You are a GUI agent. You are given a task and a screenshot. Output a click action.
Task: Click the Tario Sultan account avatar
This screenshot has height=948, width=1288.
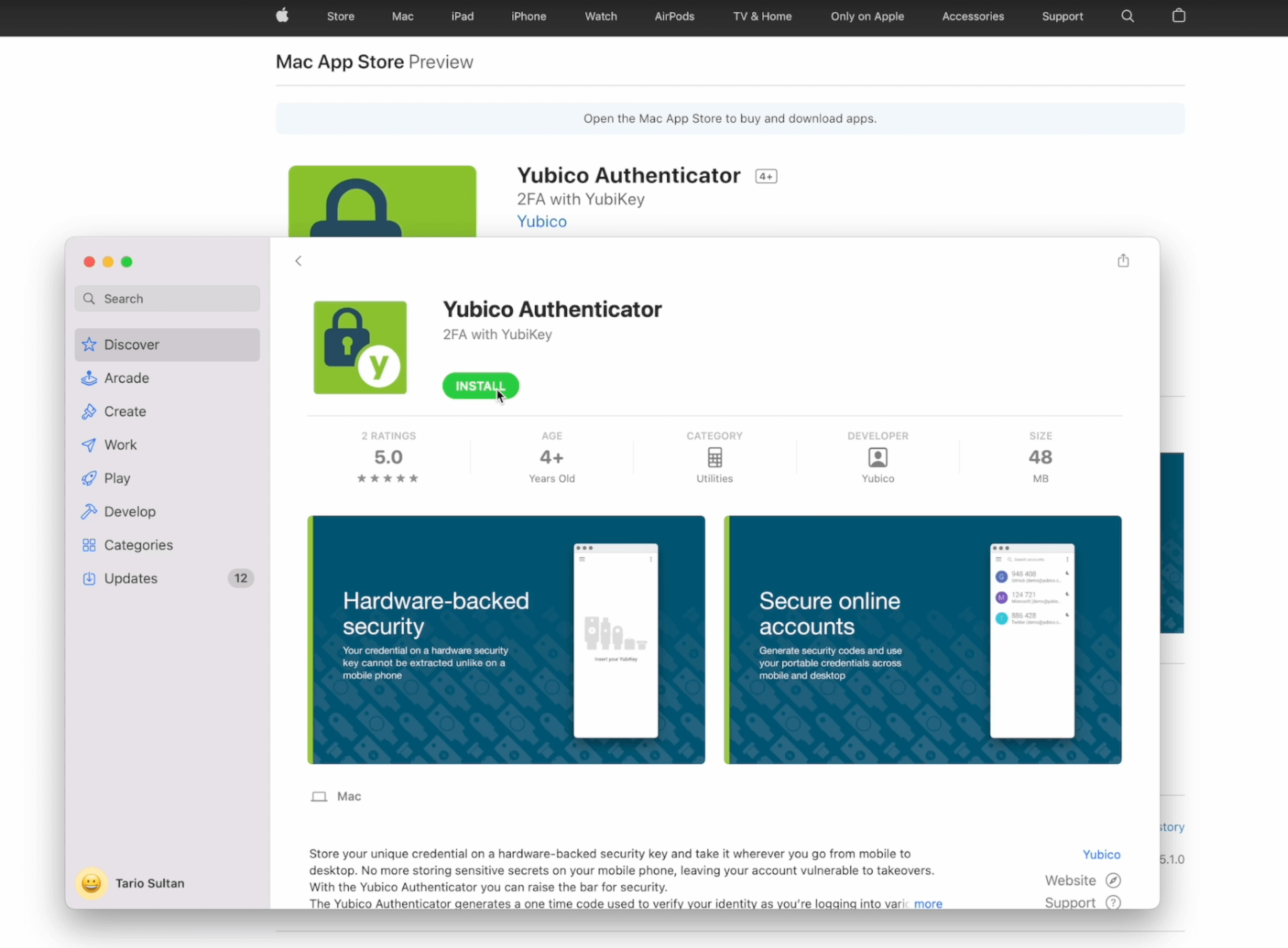point(91,883)
